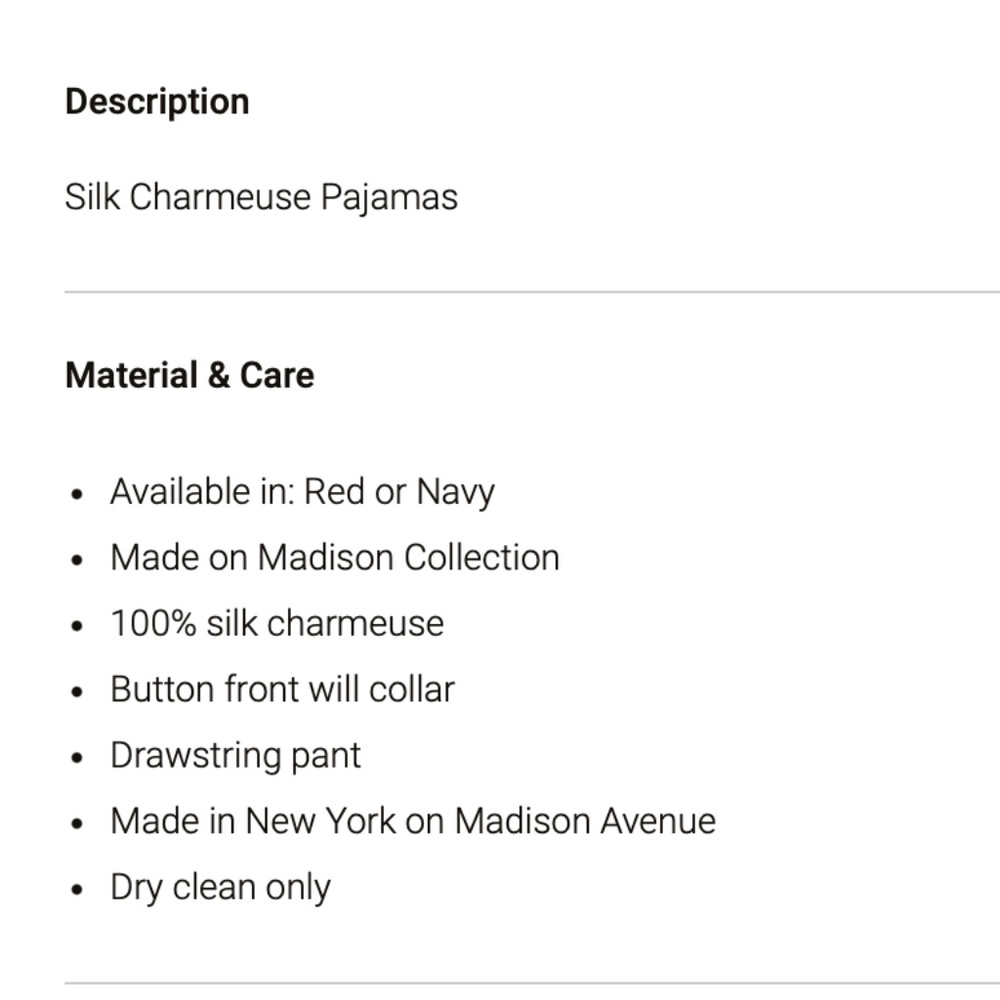1000x1000 pixels.
Task: Click the bullet beside Made on Madison Collection
Action: pyautogui.click(x=77, y=560)
